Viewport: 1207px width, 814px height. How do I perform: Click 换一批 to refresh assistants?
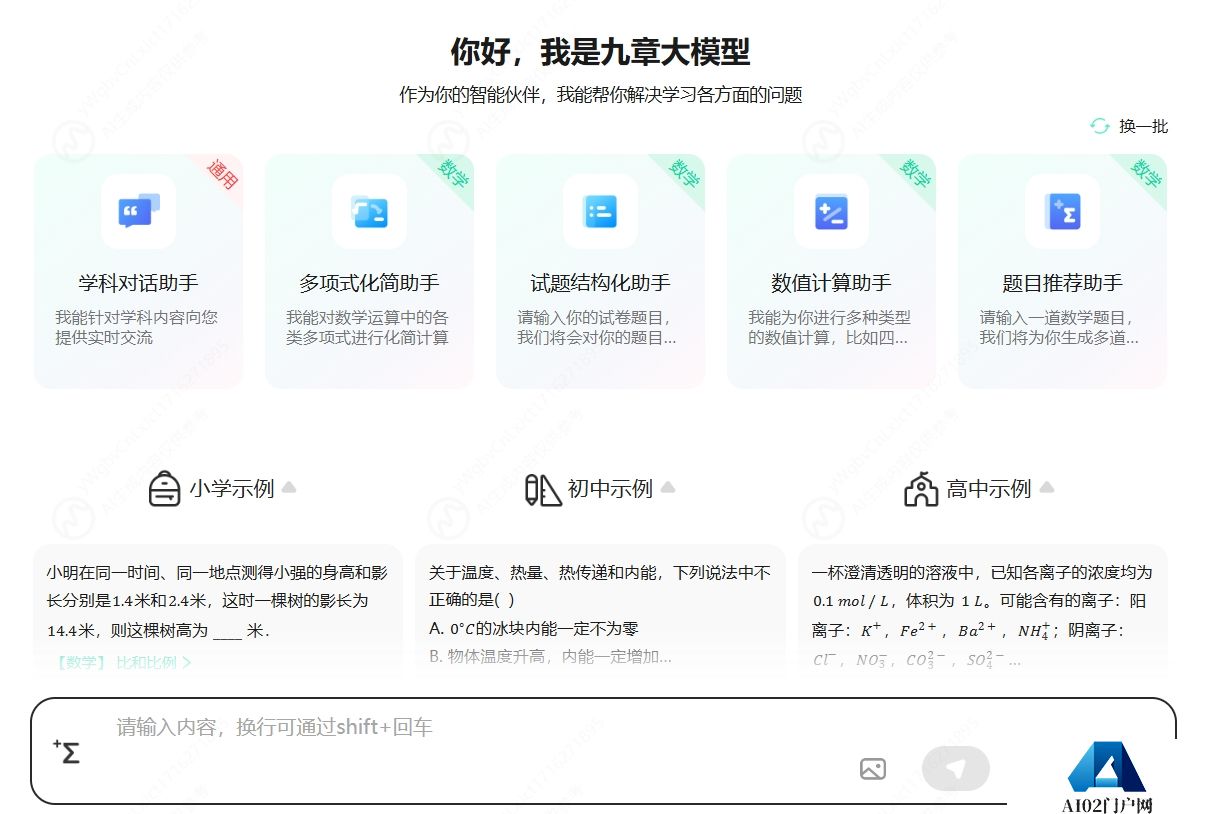point(1143,126)
